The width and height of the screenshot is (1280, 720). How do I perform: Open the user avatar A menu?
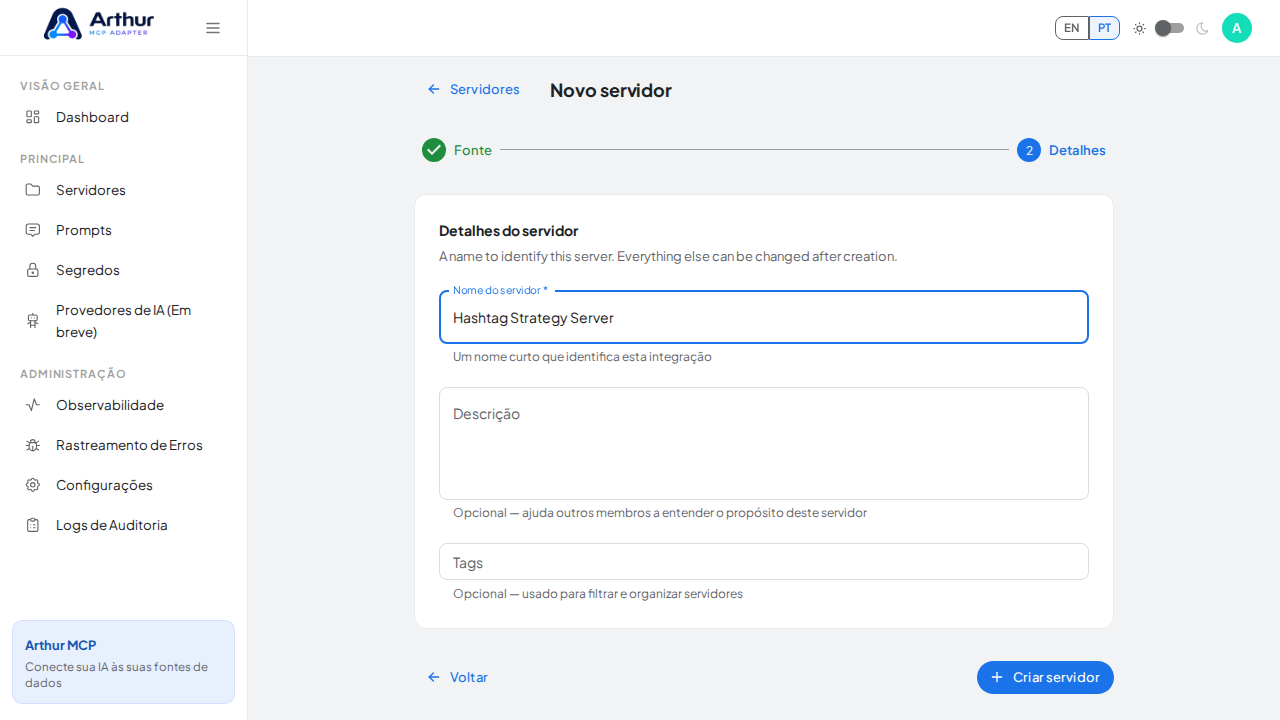(x=1237, y=28)
